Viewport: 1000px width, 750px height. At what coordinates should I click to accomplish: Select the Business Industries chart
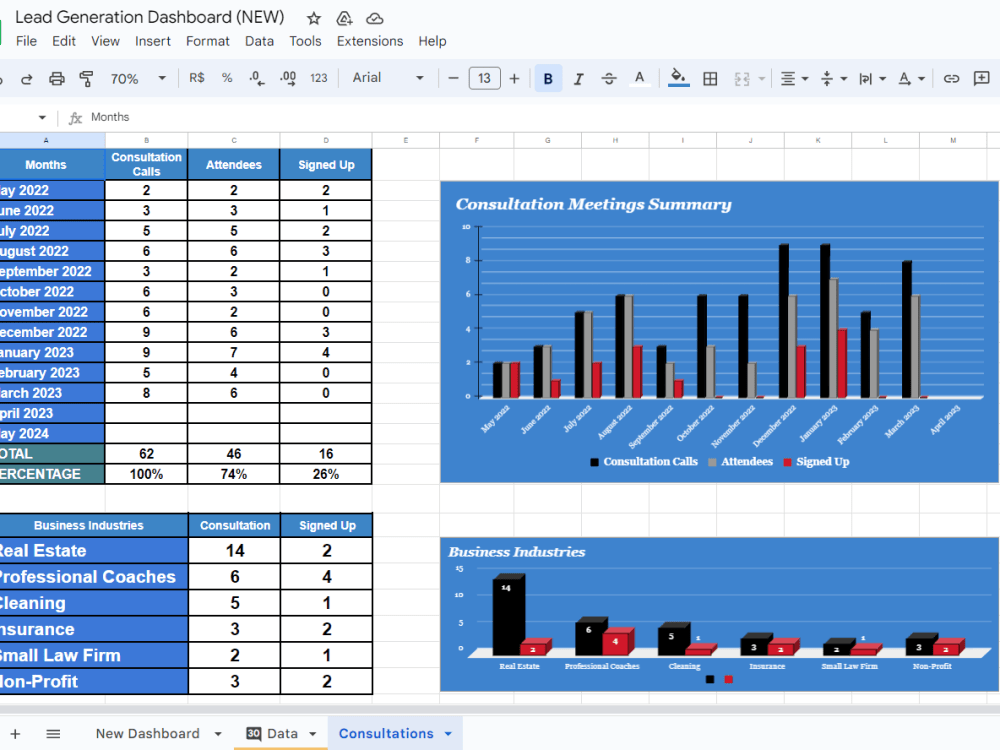719,614
